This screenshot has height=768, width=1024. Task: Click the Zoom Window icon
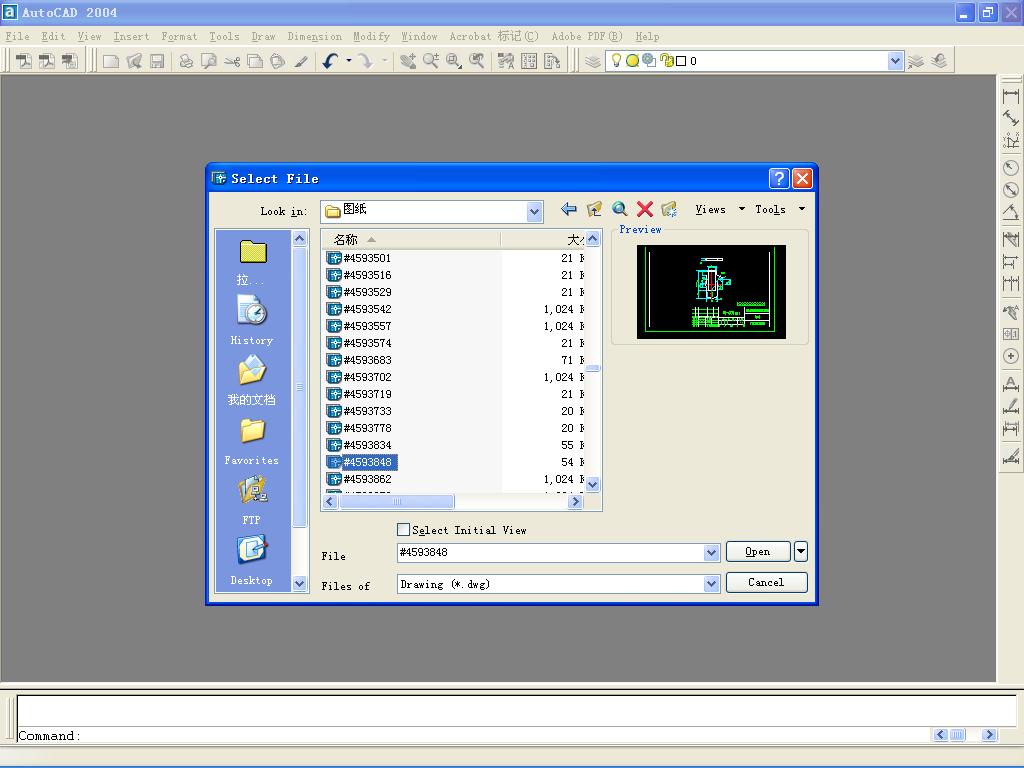[454, 61]
